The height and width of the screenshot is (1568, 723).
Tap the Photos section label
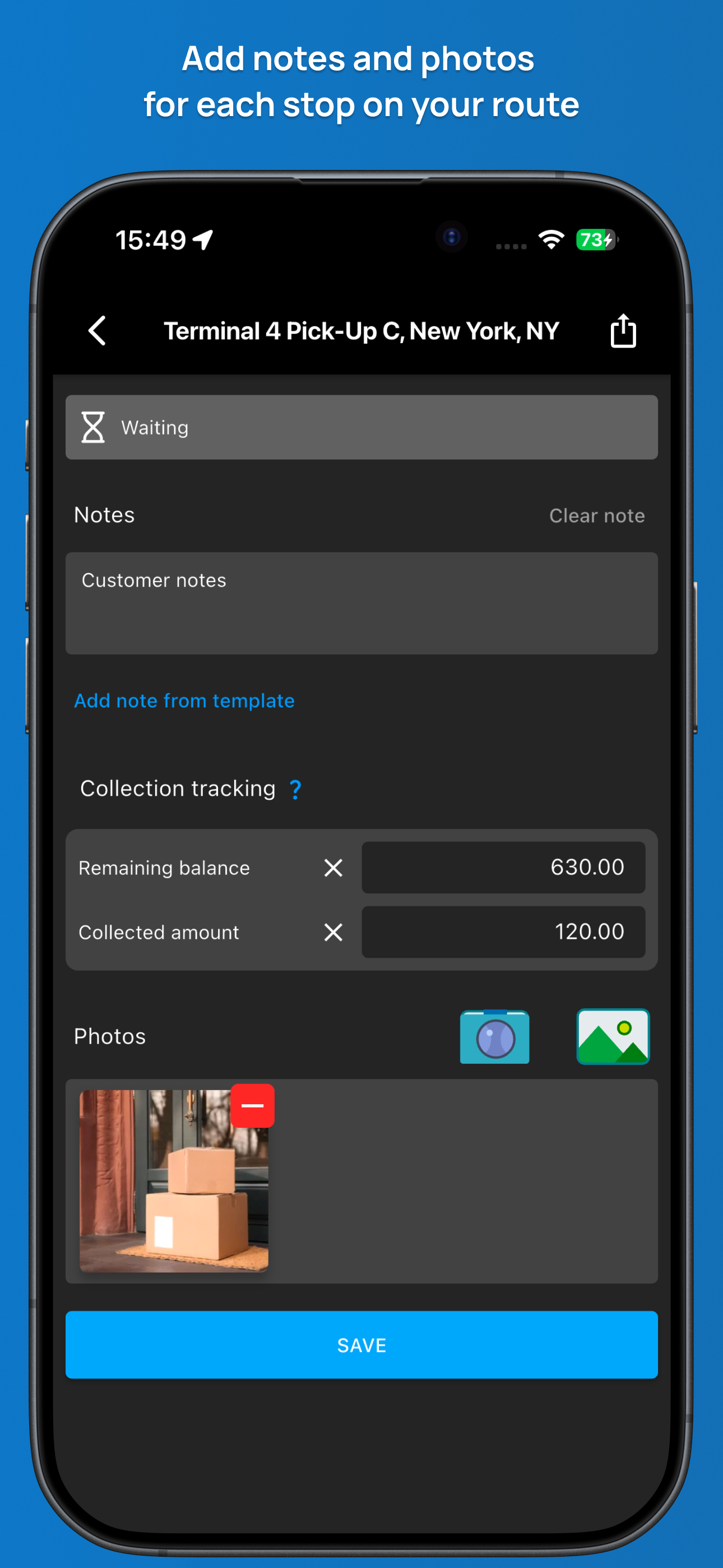[110, 1036]
